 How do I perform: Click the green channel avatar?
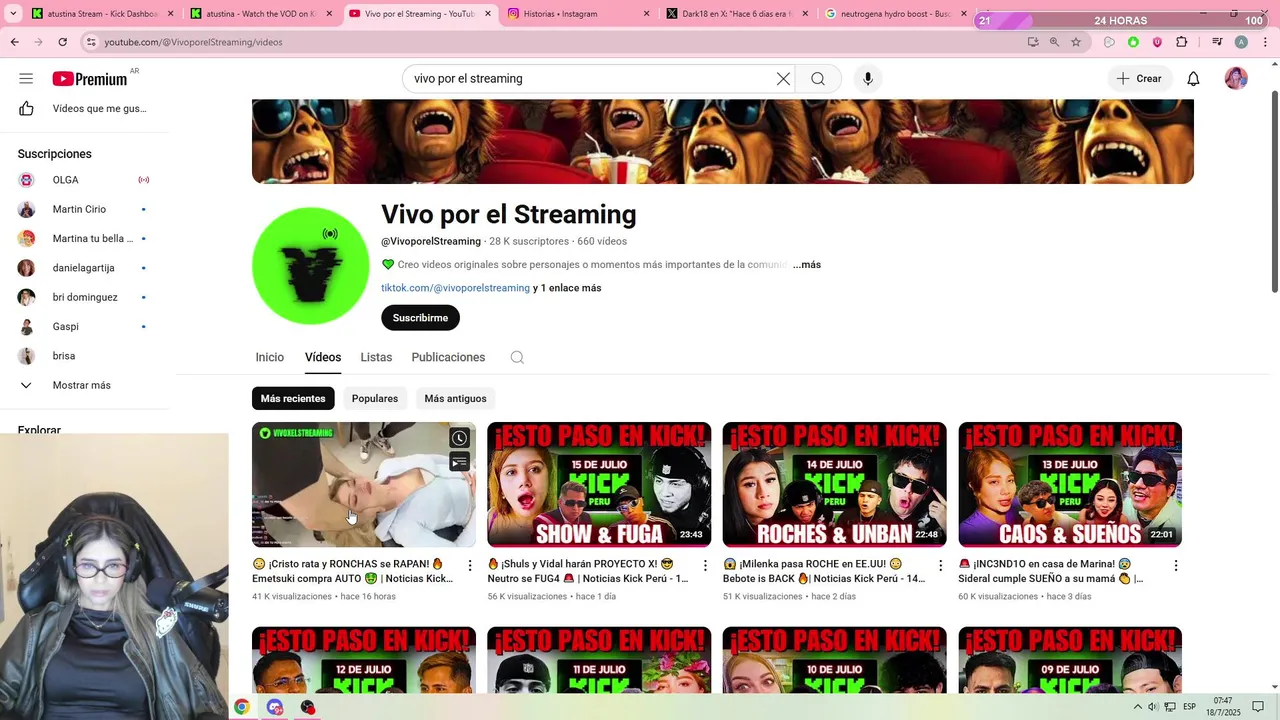[x=311, y=266]
